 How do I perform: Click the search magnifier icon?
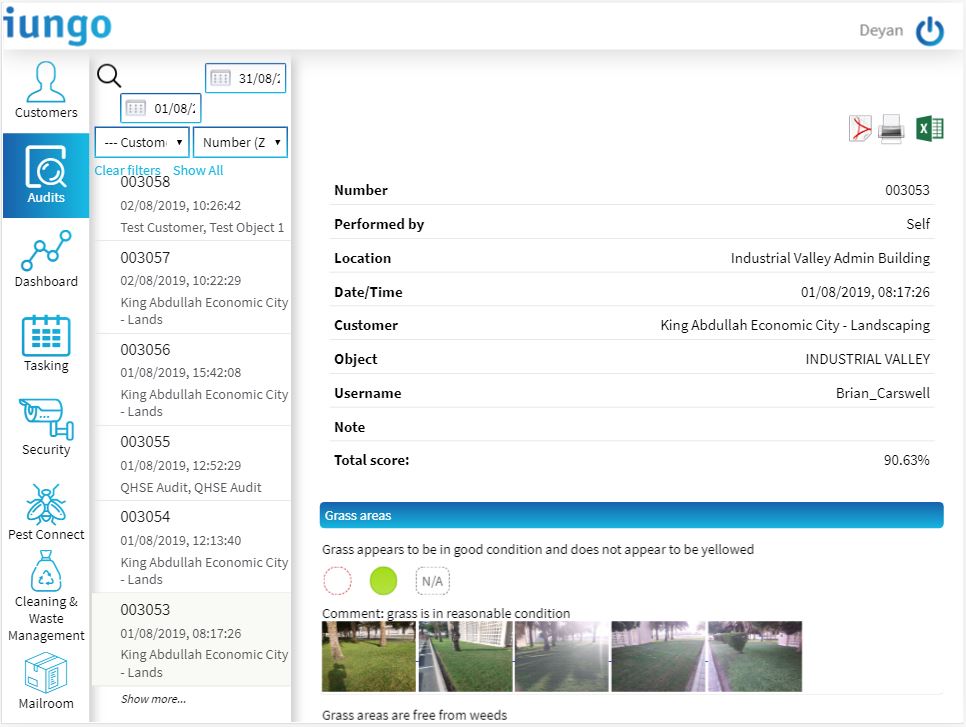109,76
